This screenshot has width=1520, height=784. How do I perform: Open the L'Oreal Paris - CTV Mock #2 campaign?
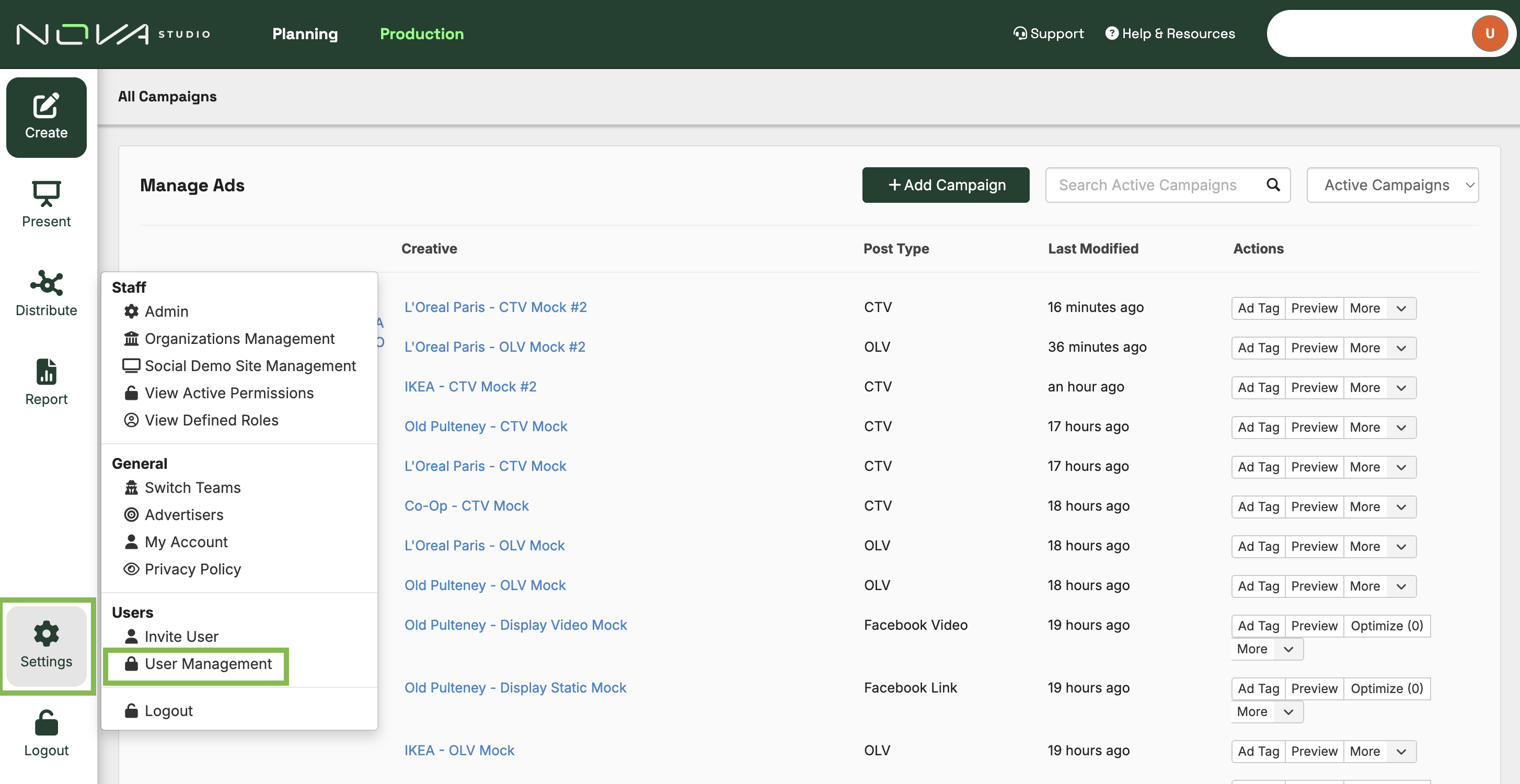[x=496, y=307]
